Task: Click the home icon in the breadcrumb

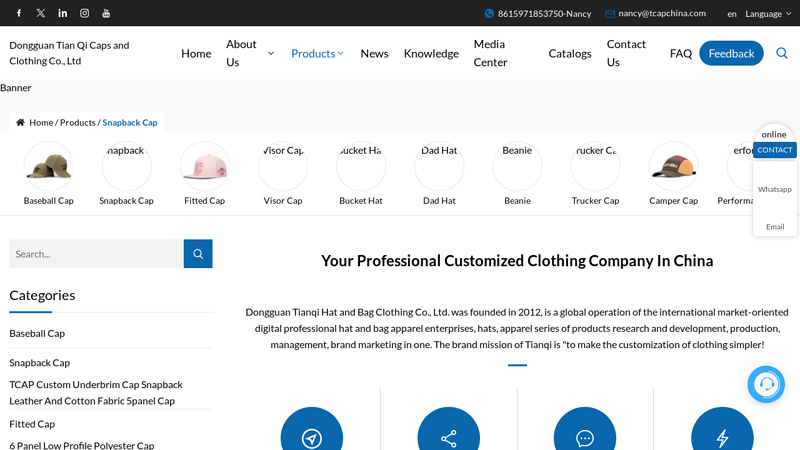Action: click(20, 122)
